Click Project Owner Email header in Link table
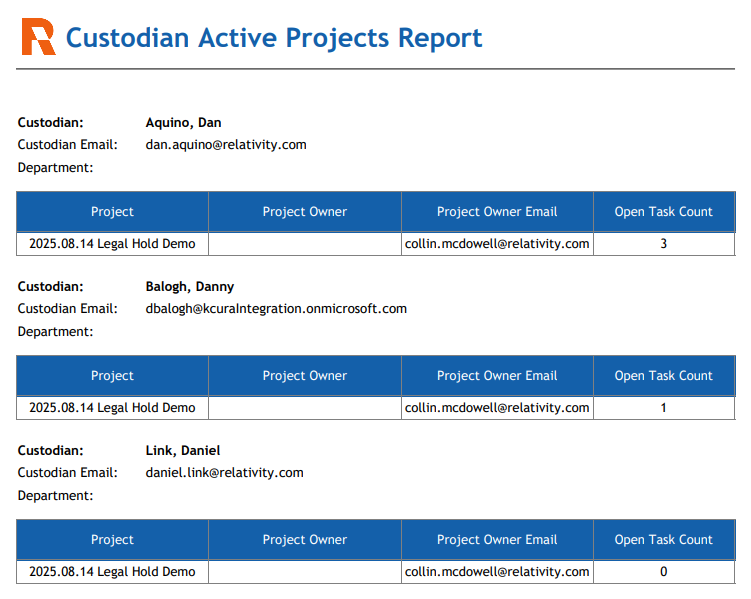The image size is (751, 599). [497, 540]
